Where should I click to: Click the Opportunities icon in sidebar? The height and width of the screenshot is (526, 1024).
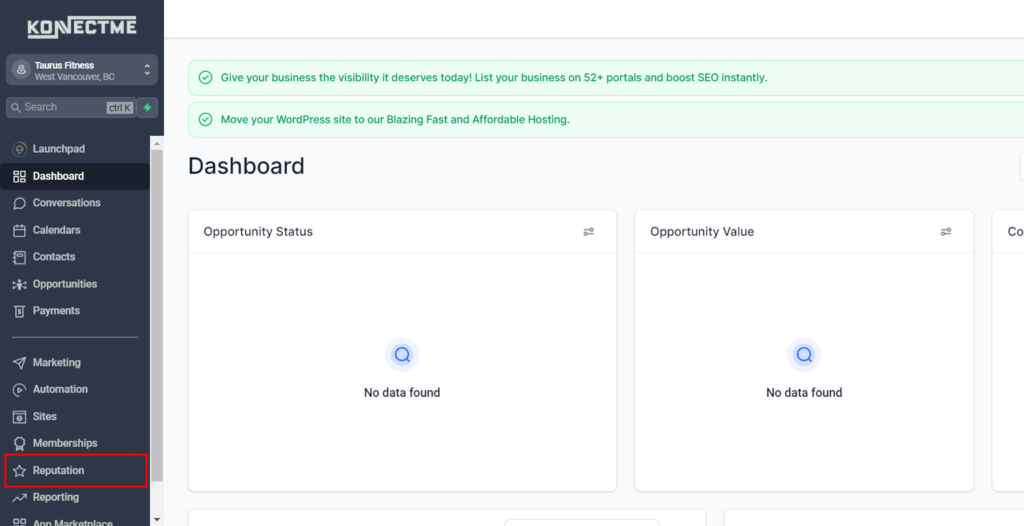19,284
